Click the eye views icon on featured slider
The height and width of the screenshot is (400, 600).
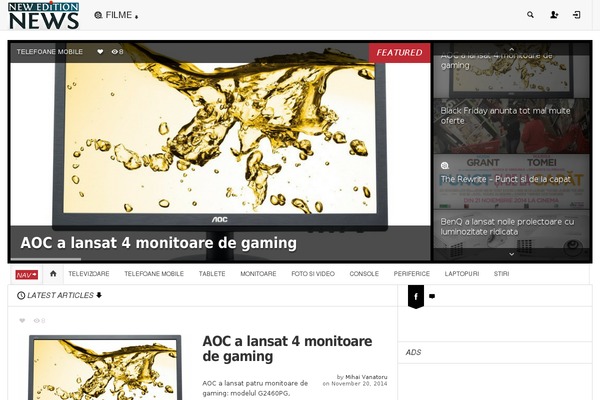[x=114, y=52]
